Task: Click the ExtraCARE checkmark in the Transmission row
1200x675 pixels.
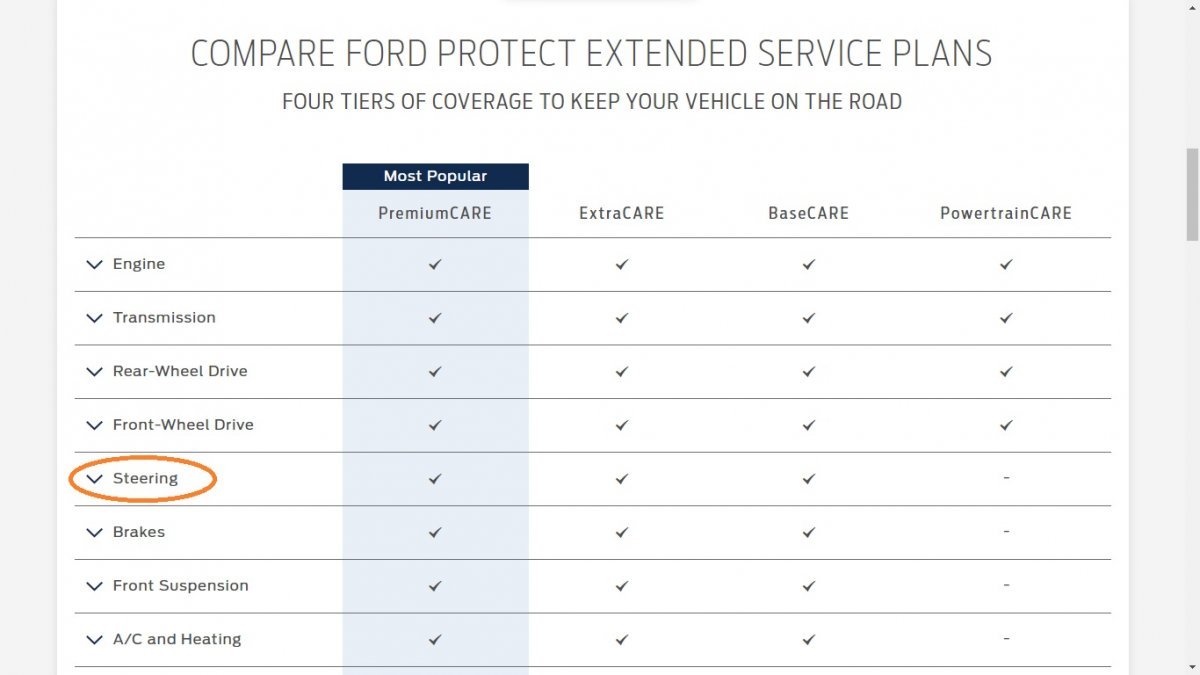Action: [x=621, y=318]
